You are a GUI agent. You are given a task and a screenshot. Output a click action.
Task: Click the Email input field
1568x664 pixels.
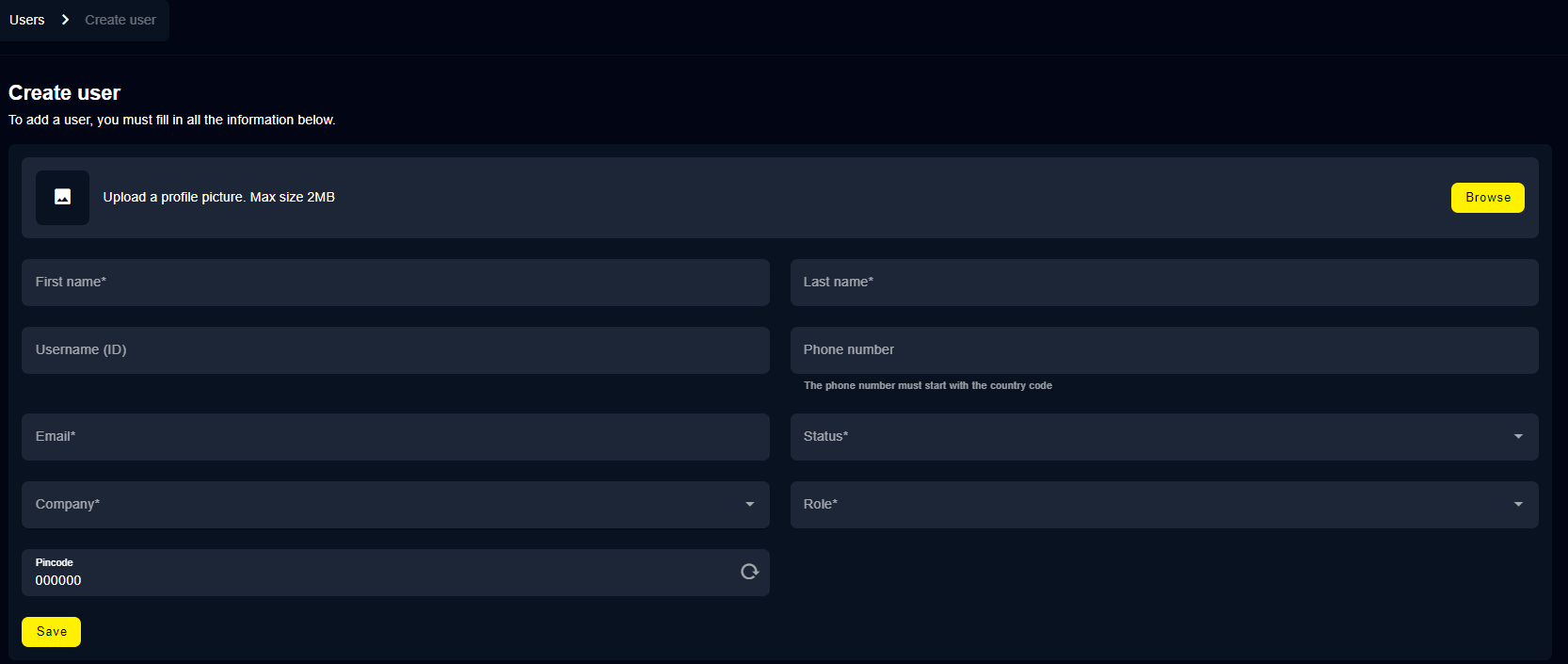(x=395, y=437)
